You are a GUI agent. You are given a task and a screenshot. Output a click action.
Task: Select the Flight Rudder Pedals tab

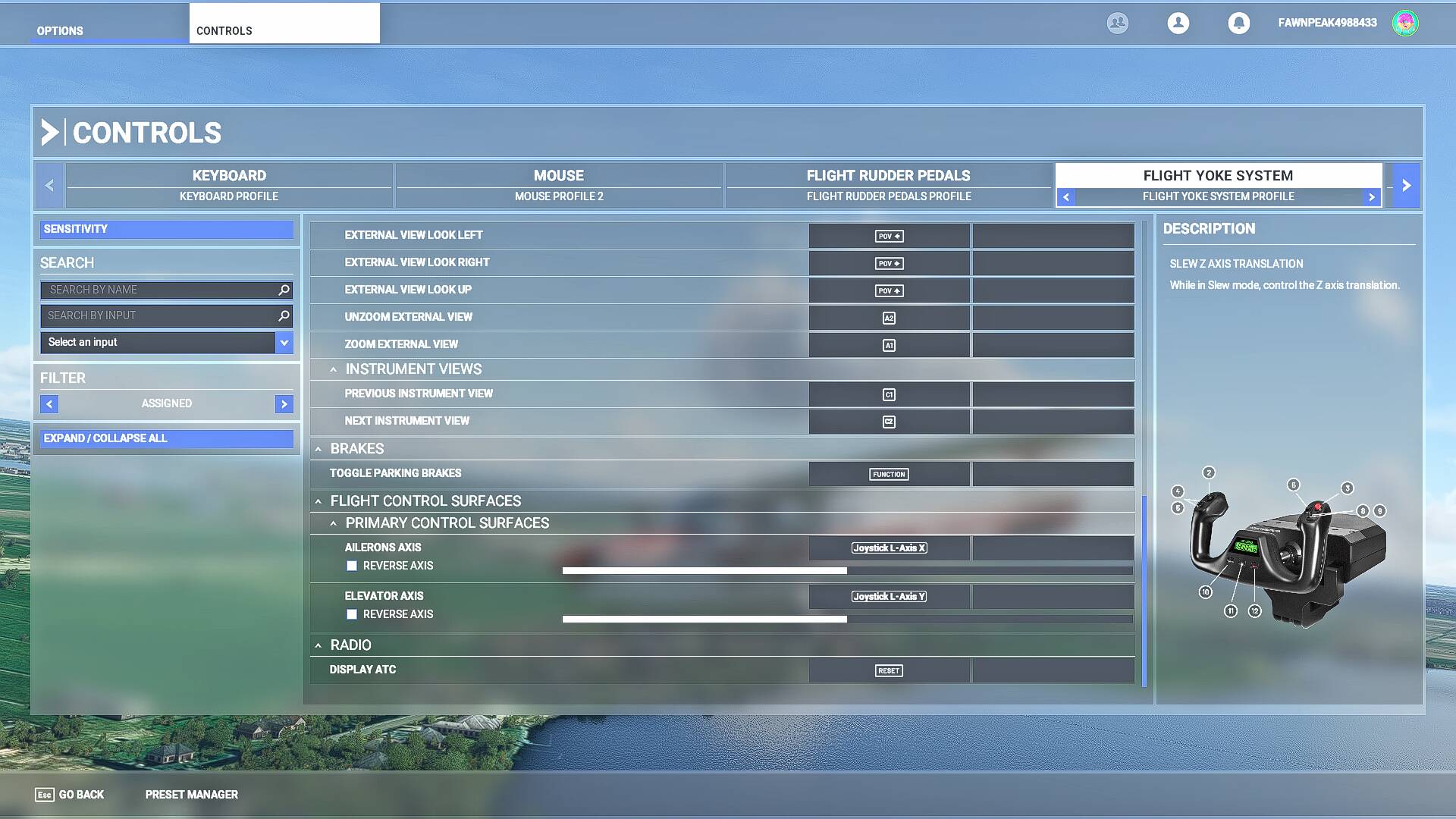888,185
